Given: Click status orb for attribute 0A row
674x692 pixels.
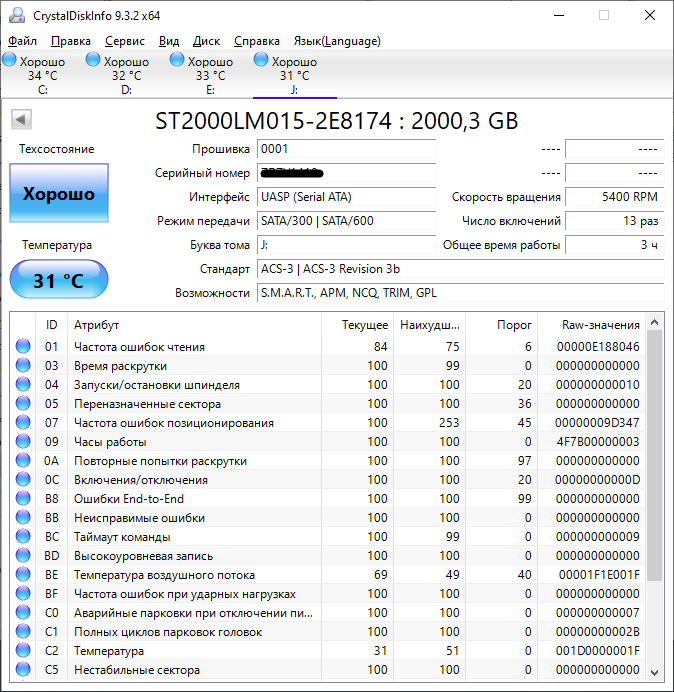Looking at the screenshot, I should tap(23, 460).
